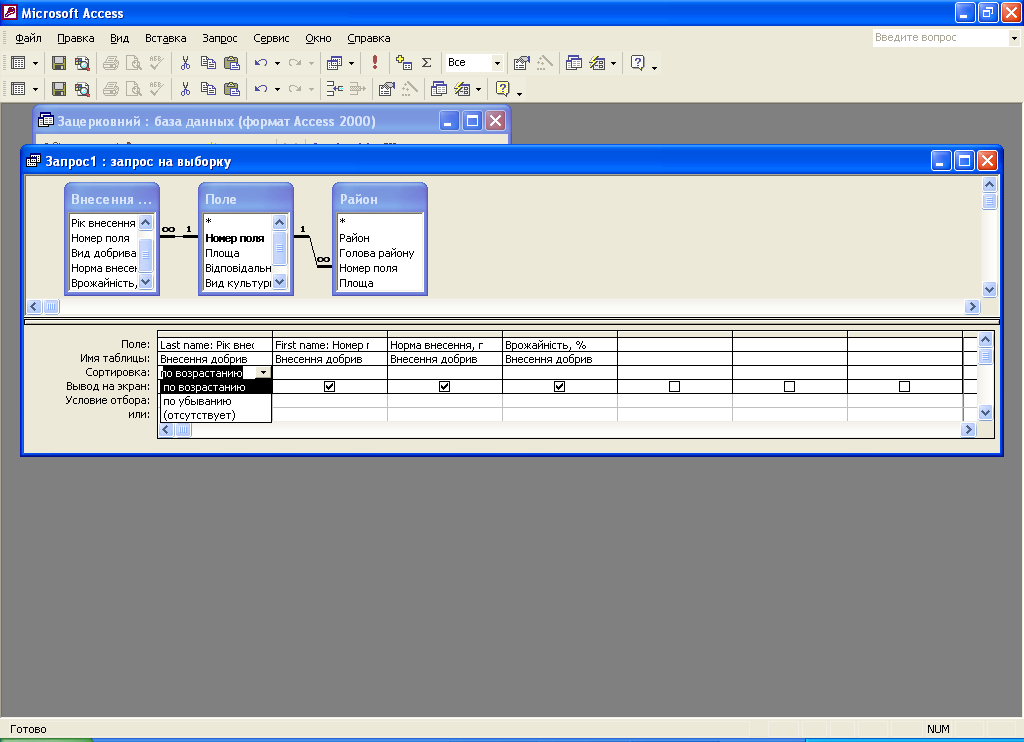The height and width of the screenshot is (742, 1024).
Task: Paste using lower toolbar clipboard icon
Action: pyautogui.click(x=231, y=89)
